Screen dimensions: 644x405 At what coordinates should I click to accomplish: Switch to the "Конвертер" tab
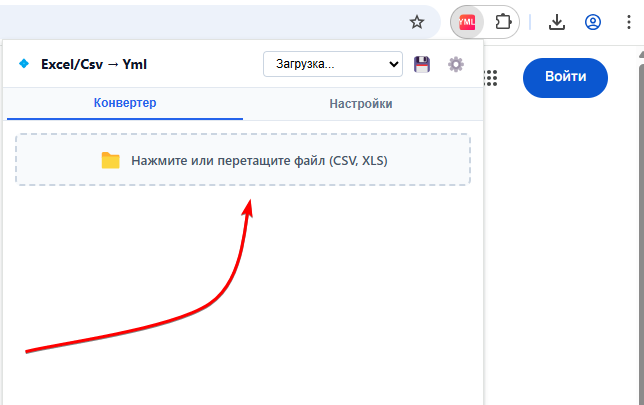124,103
